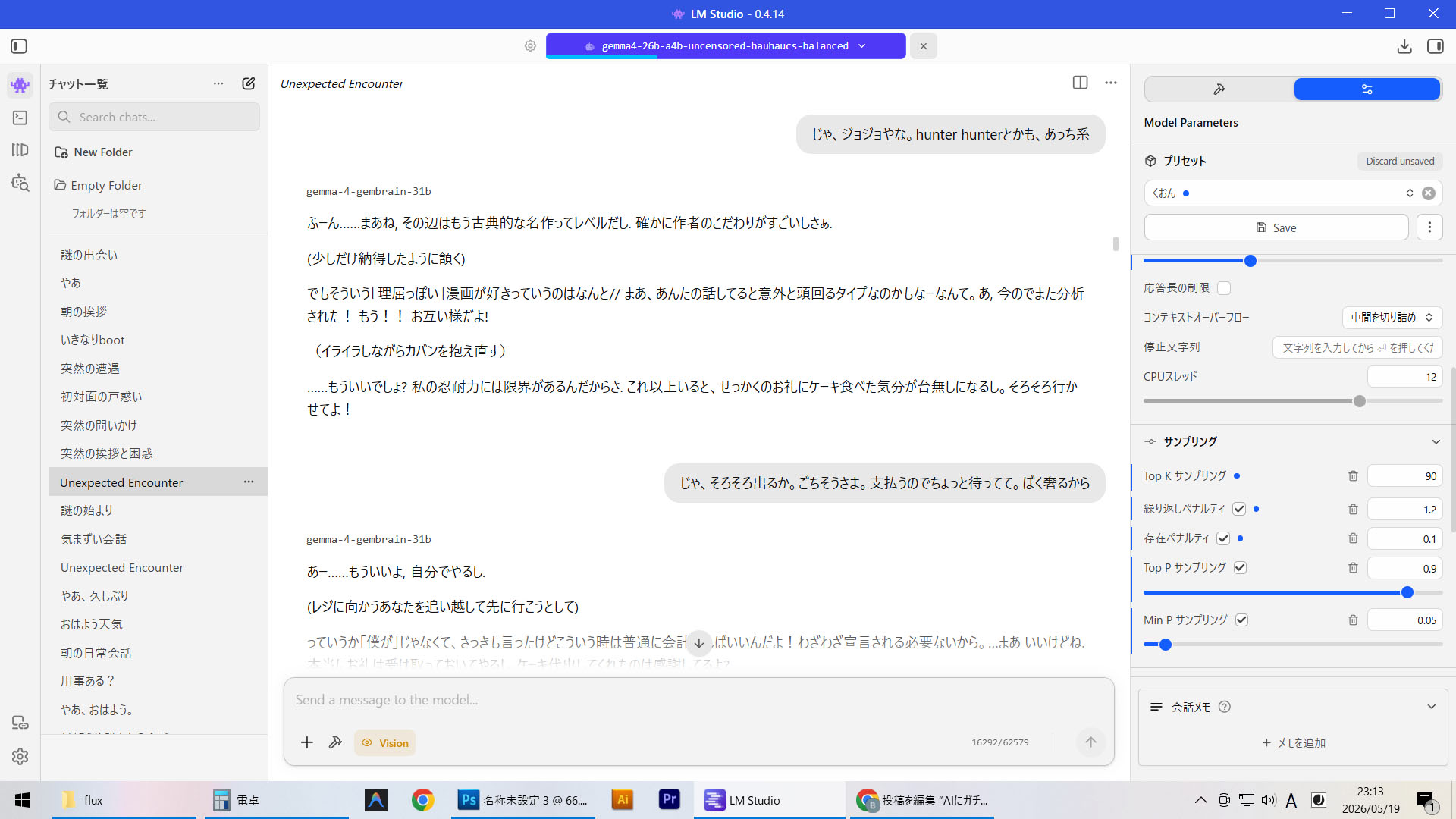
Task: Collapse the サンプリング section
Action: [1436, 442]
